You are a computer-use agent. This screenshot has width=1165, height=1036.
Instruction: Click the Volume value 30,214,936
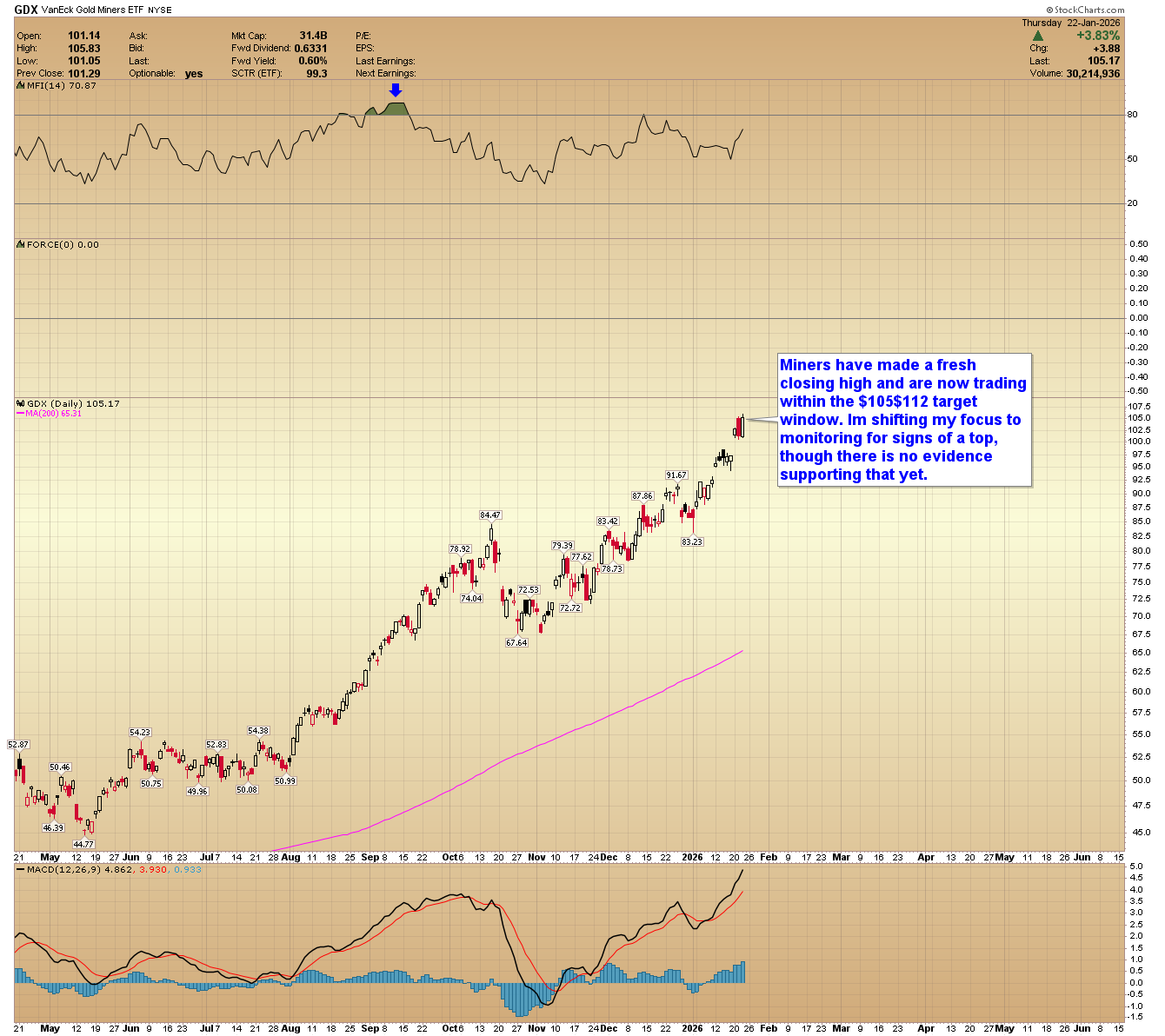pyautogui.click(x=1094, y=74)
